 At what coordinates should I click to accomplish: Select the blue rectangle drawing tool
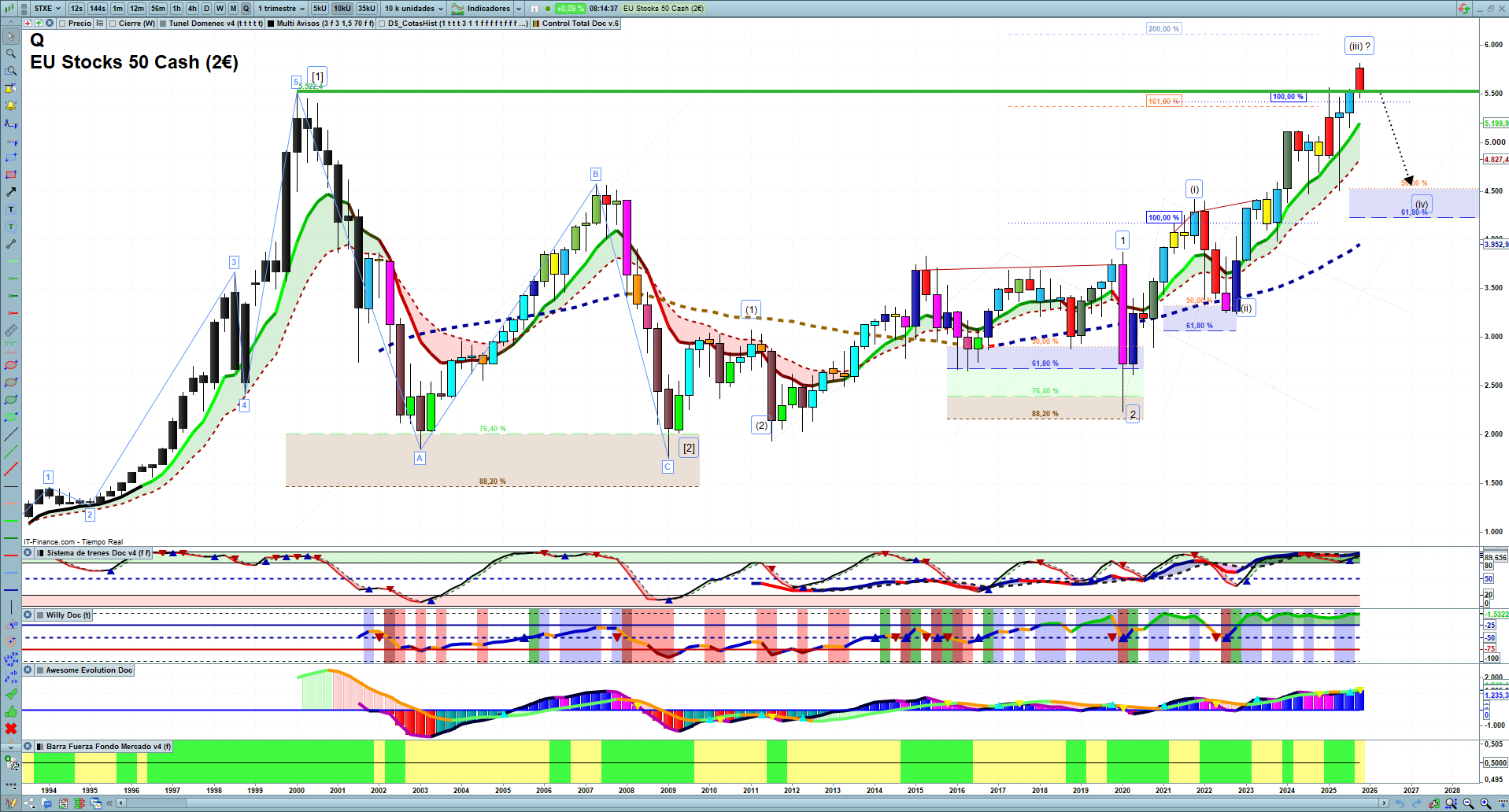[11, 157]
